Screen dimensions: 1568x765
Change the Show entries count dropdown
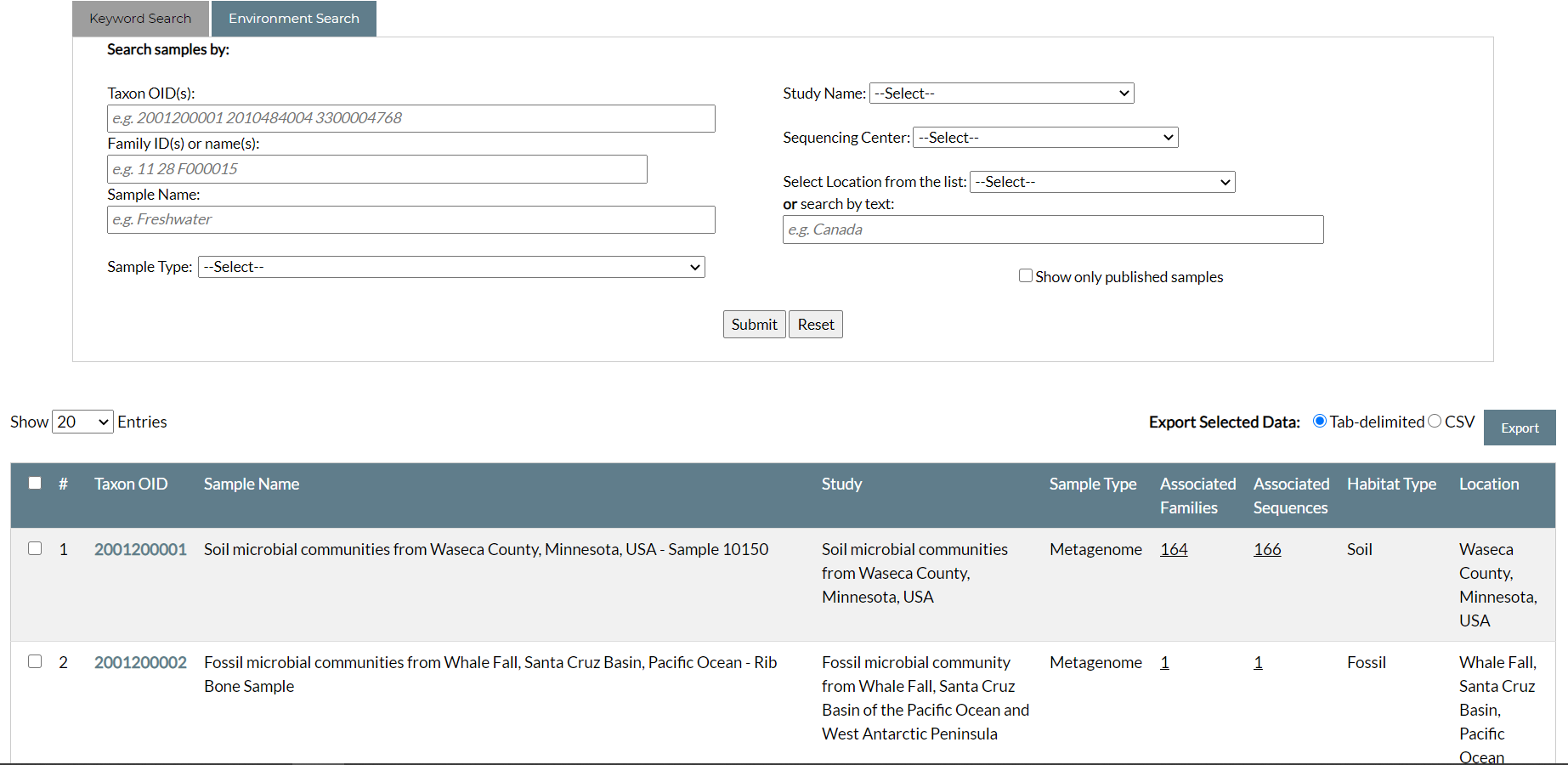pyautogui.click(x=82, y=422)
